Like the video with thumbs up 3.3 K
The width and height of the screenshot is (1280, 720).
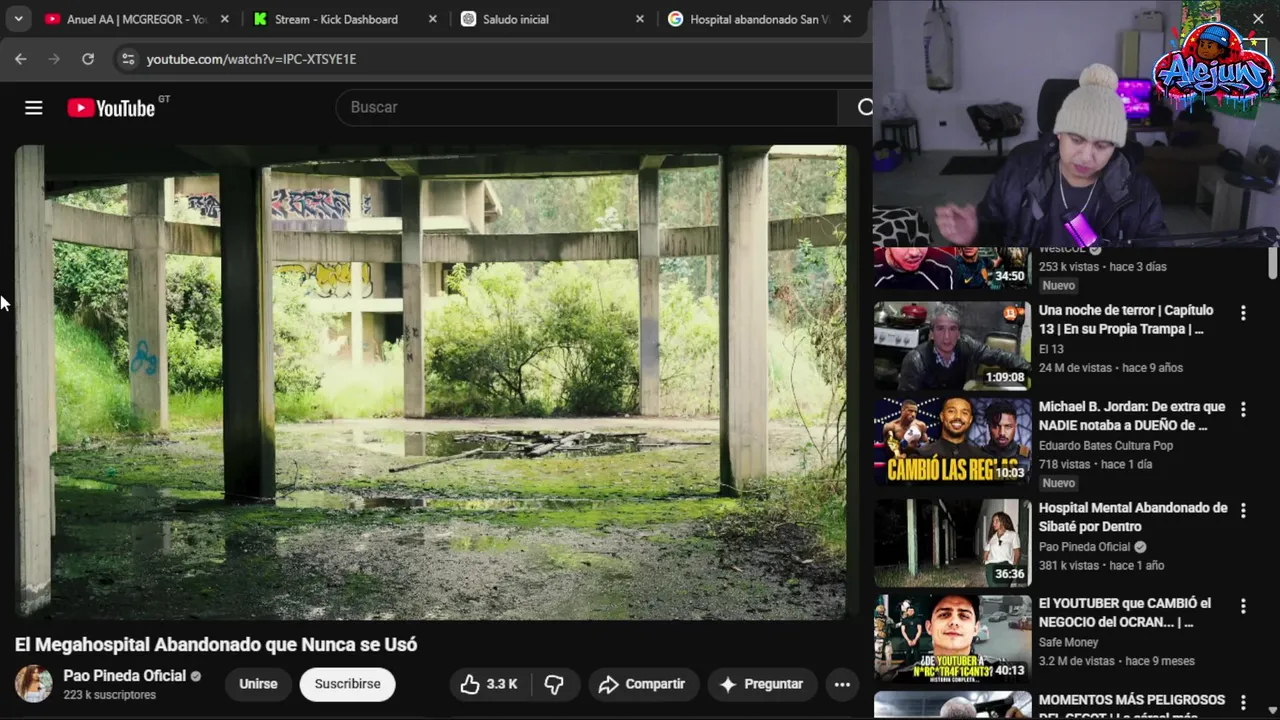[x=489, y=684]
